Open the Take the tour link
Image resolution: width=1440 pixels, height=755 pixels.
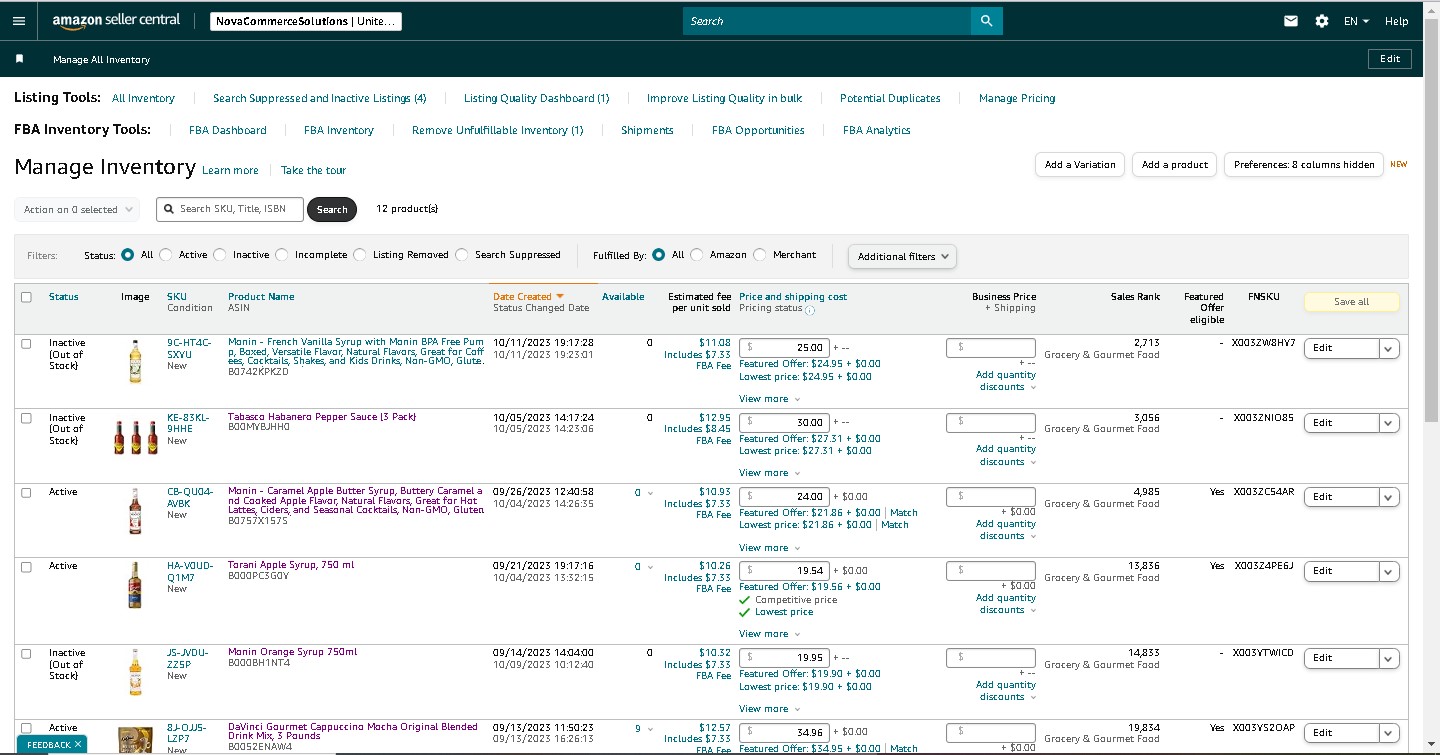pos(313,170)
